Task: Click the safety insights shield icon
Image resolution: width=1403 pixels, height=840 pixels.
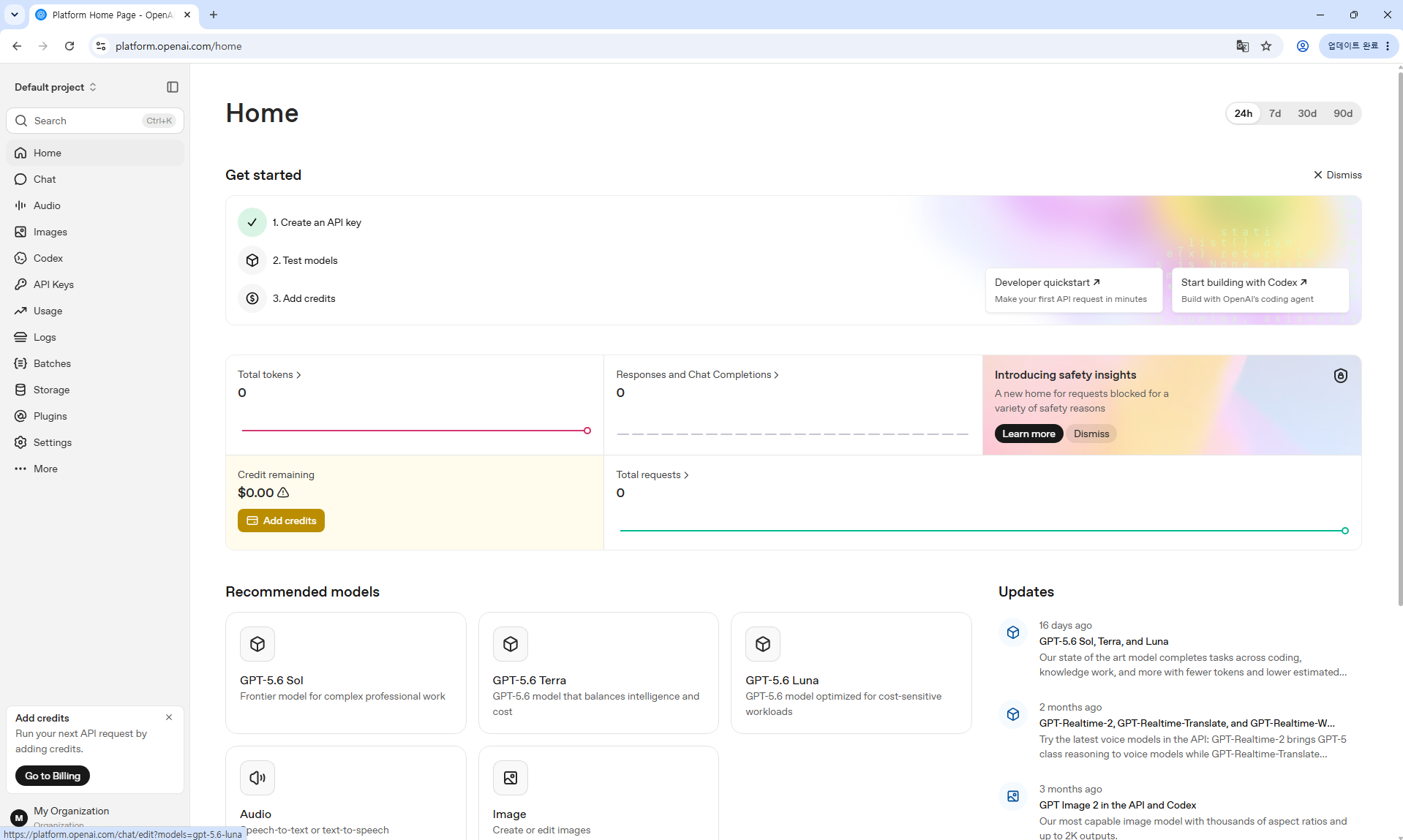Action: [x=1341, y=376]
